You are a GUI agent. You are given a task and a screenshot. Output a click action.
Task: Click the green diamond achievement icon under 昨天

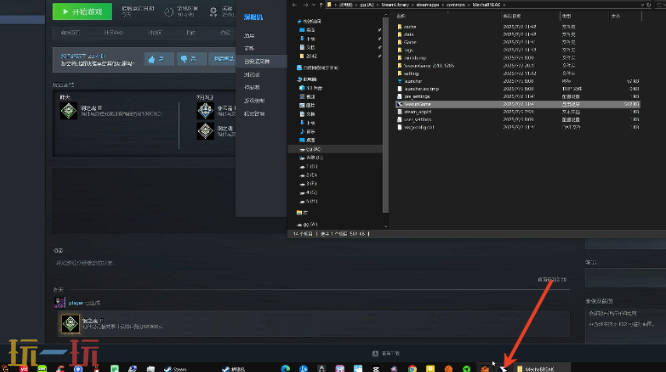68,111
